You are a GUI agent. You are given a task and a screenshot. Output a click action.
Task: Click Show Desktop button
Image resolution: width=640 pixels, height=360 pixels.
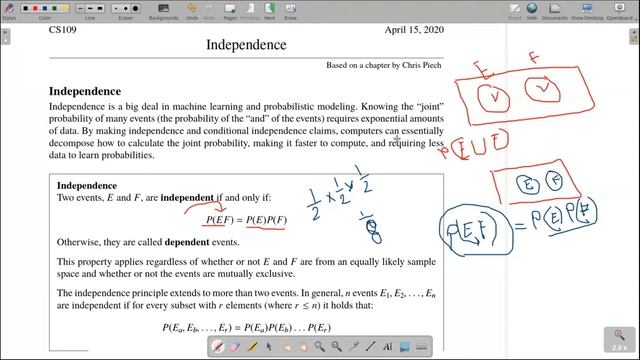click(x=587, y=11)
